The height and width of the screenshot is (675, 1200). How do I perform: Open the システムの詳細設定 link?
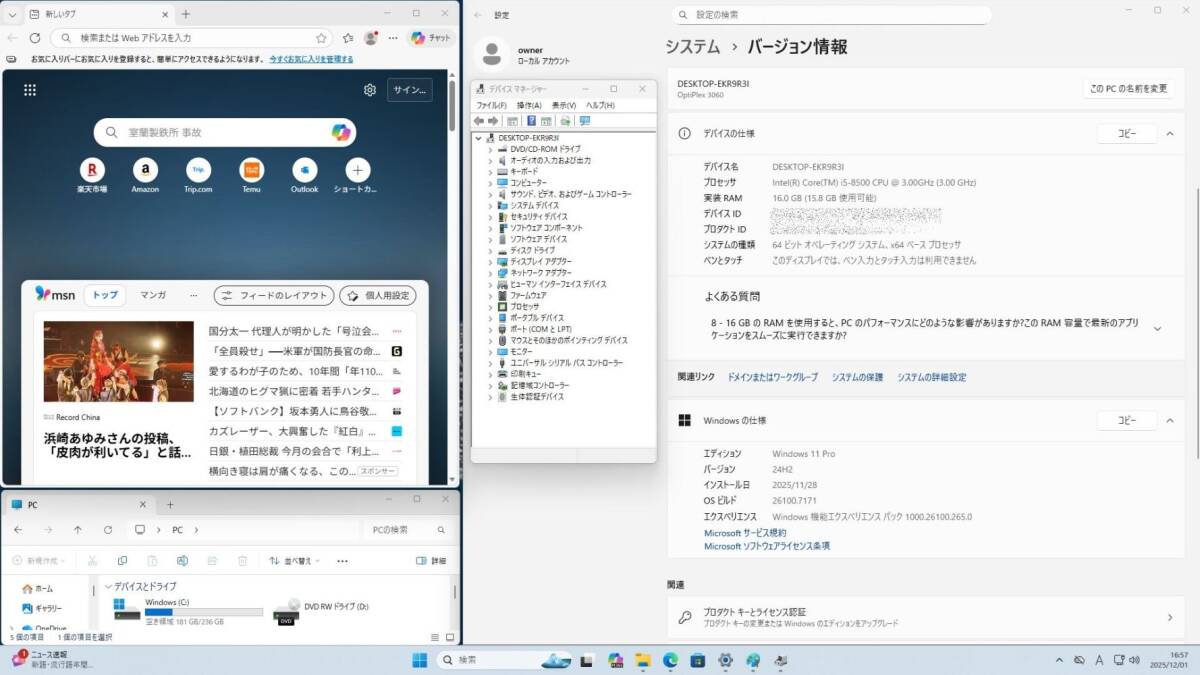click(931, 377)
